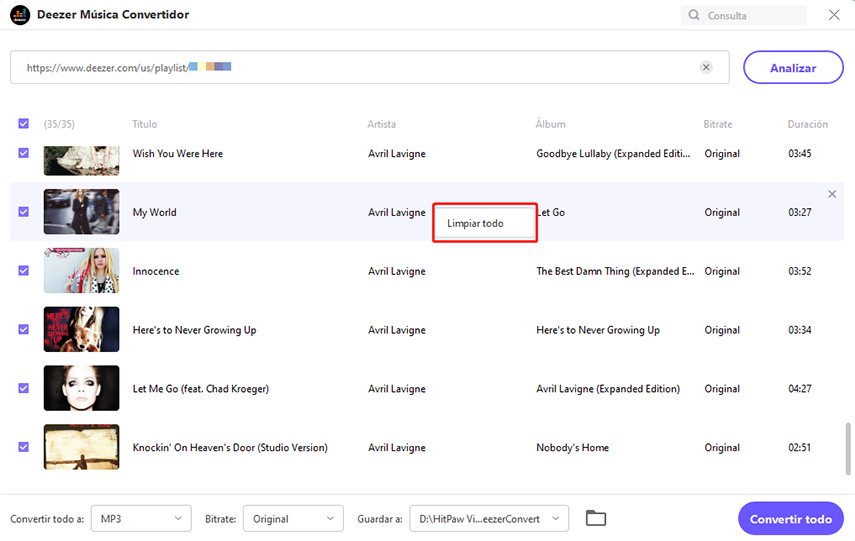Click Knockin' On Heaven's Door thumbnail

81,447
